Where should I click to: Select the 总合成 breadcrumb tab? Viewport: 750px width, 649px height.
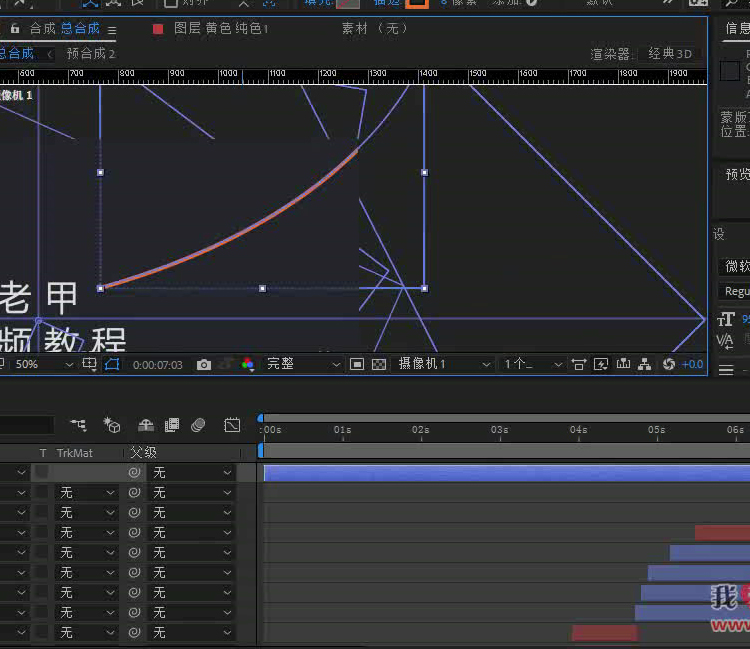17,54
